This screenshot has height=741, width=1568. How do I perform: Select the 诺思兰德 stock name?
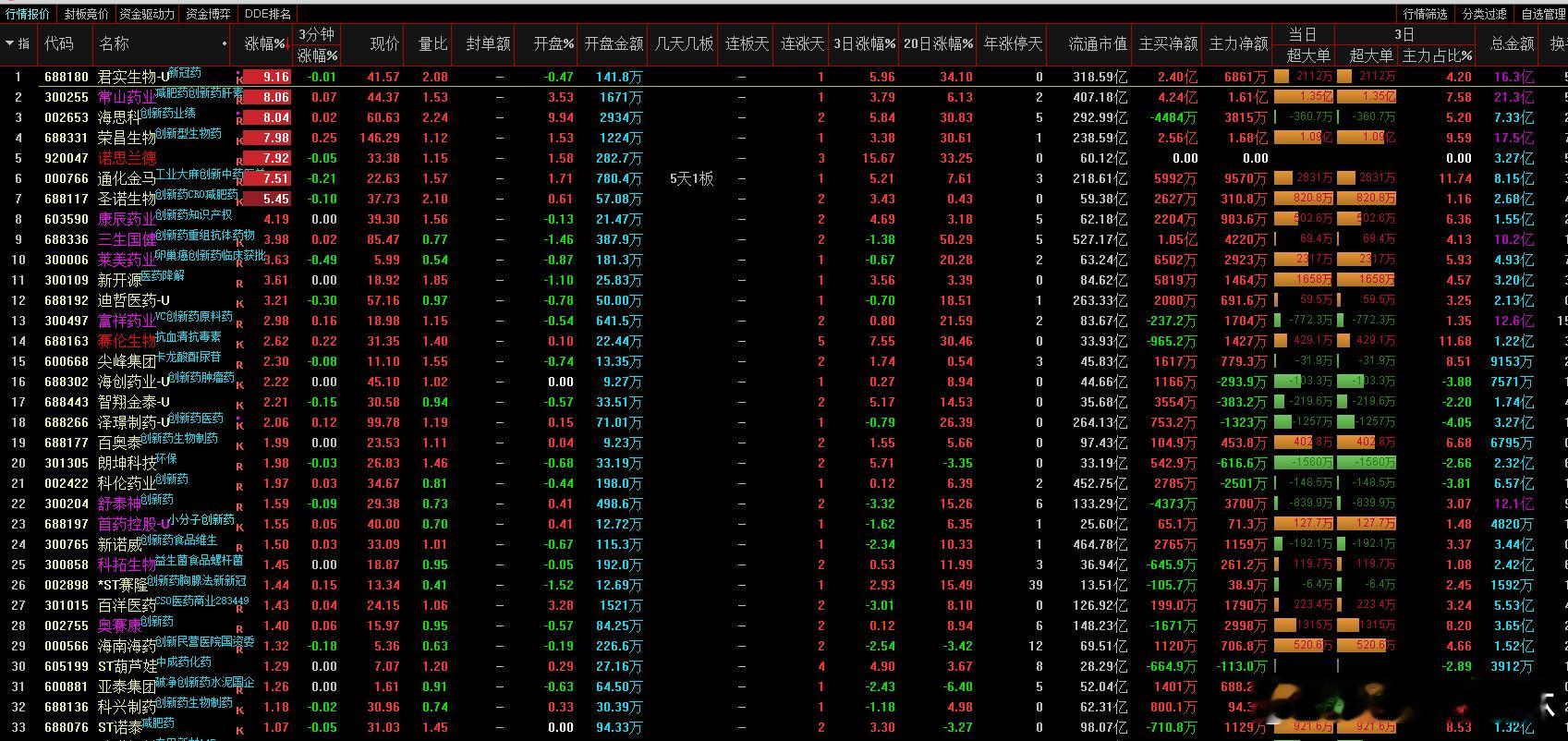[128, 158]
